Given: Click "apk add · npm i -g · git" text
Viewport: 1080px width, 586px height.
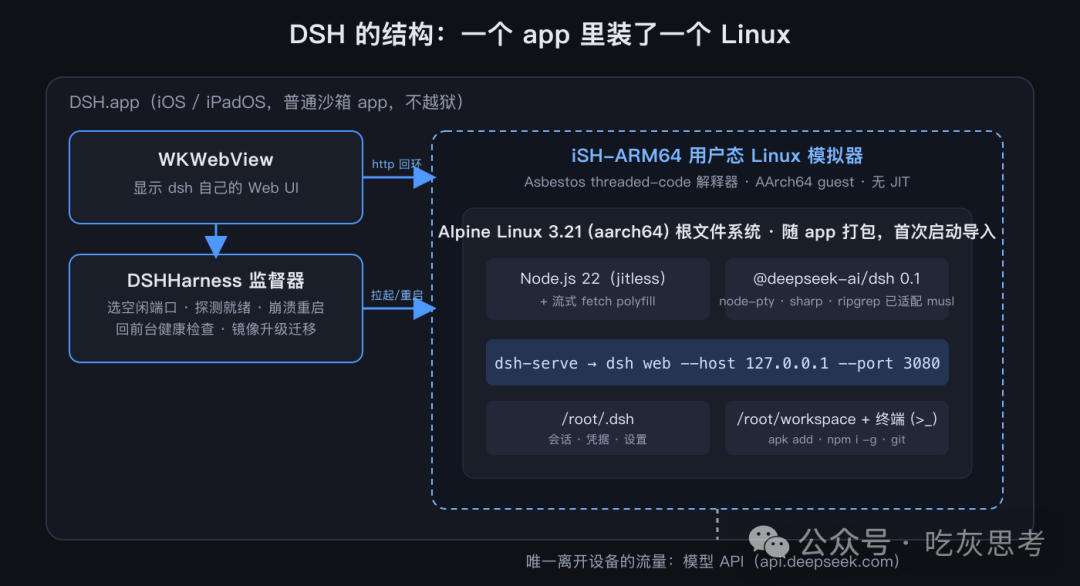Looking at the screenshot, I should coord(836,439).
